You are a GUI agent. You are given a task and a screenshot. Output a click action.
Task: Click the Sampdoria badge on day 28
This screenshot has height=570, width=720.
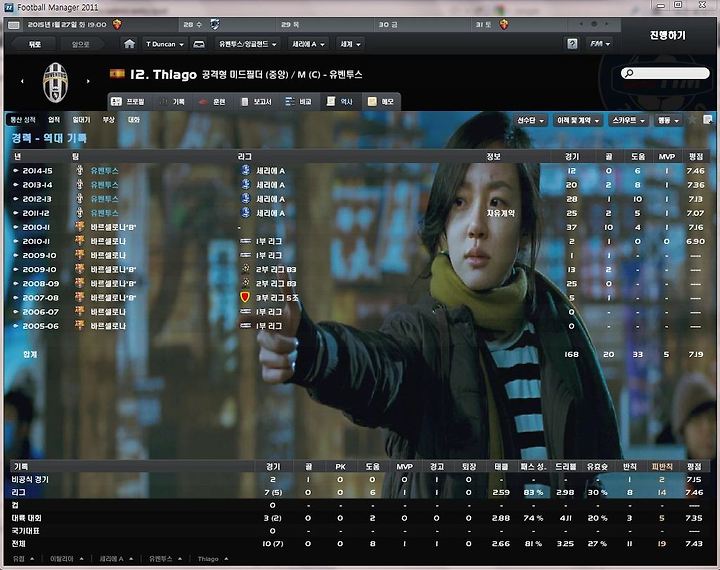pos(214,24)
